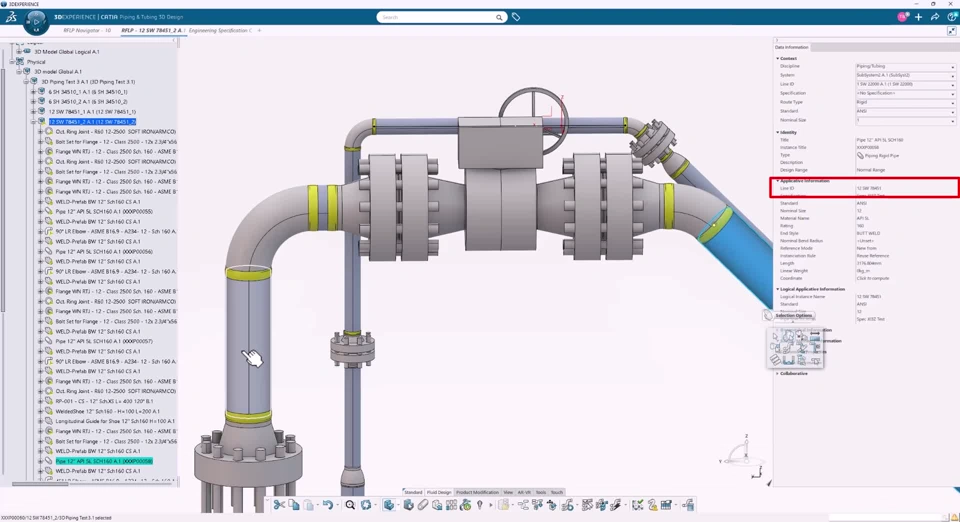Select WeldedShoe 12" Sch160 tree item

coord(108,411)
